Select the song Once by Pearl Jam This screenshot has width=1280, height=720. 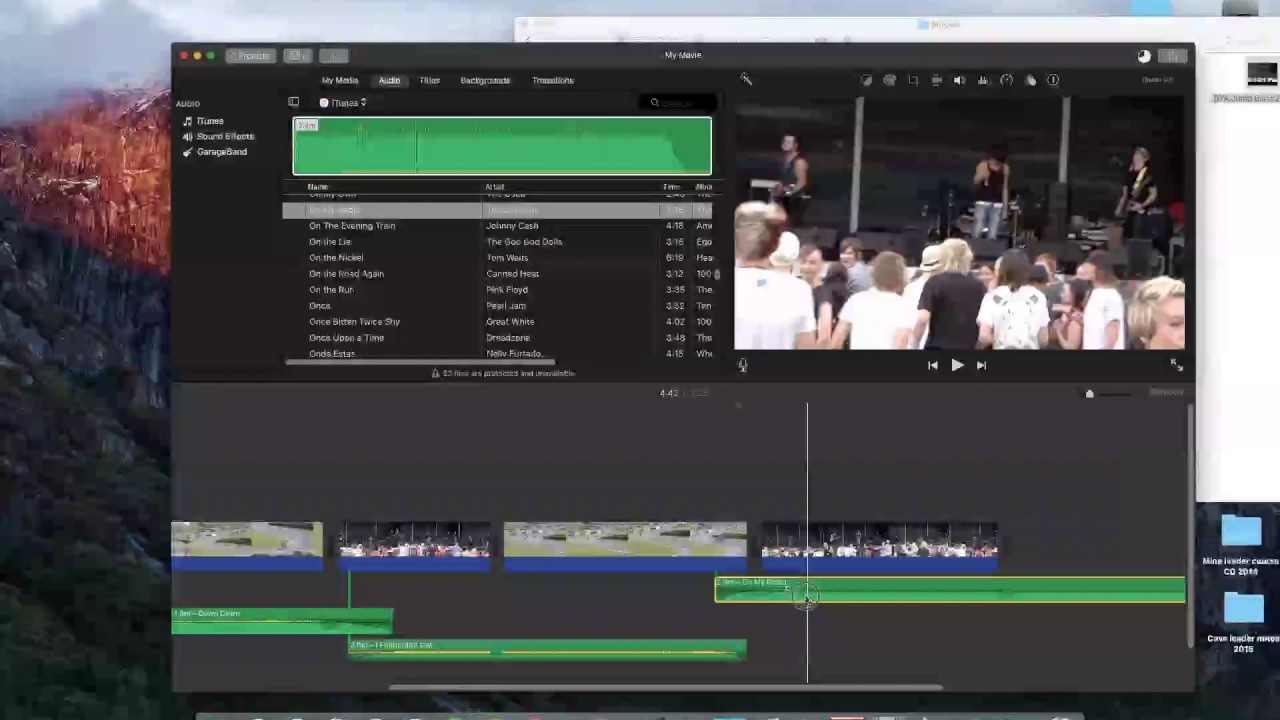pyautogui.click(x=319, y=306)
